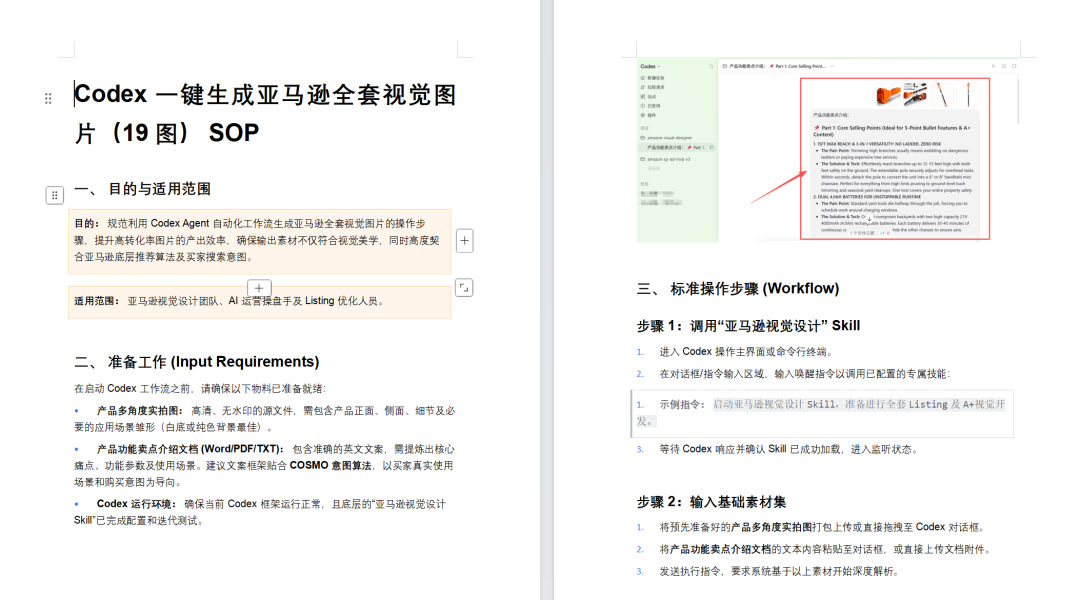Screen dimensions: 1080x600
Task: Click the plus button between the two highlighted blocks
Action: (x=259, y=288)
